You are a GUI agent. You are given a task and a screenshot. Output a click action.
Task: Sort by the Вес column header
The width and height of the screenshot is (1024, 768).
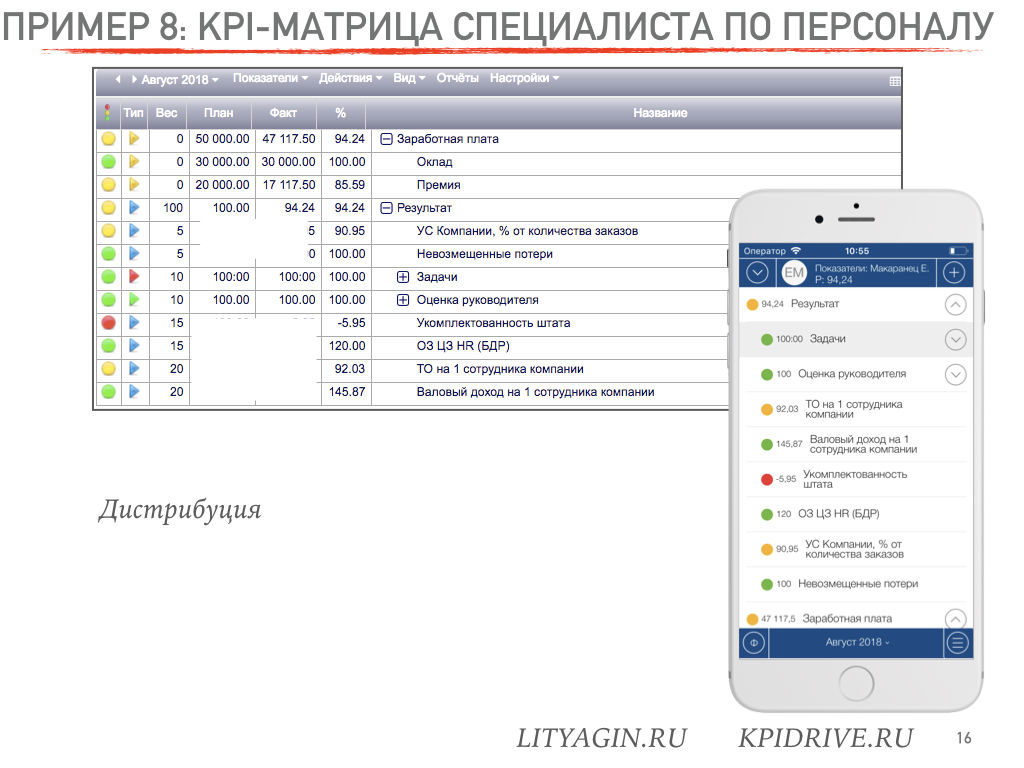pyautogui.click(x=167, y=113)
